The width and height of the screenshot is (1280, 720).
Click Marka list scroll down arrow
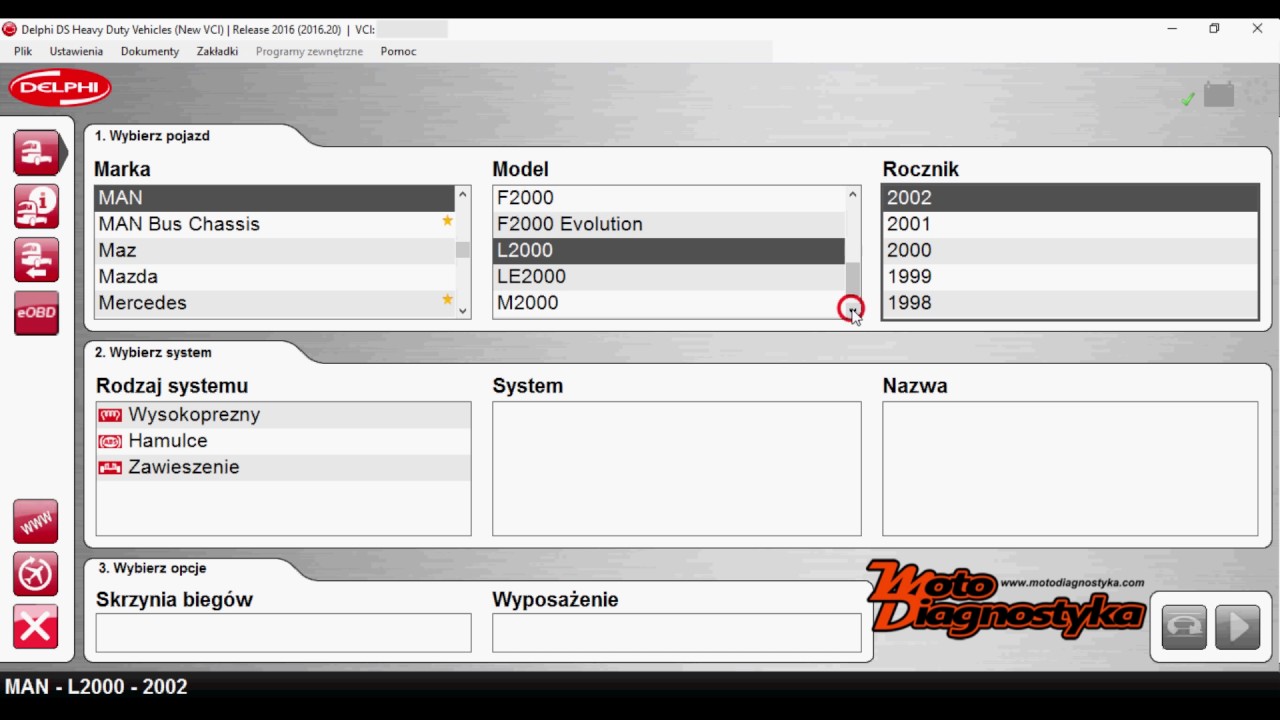(463, 311)
